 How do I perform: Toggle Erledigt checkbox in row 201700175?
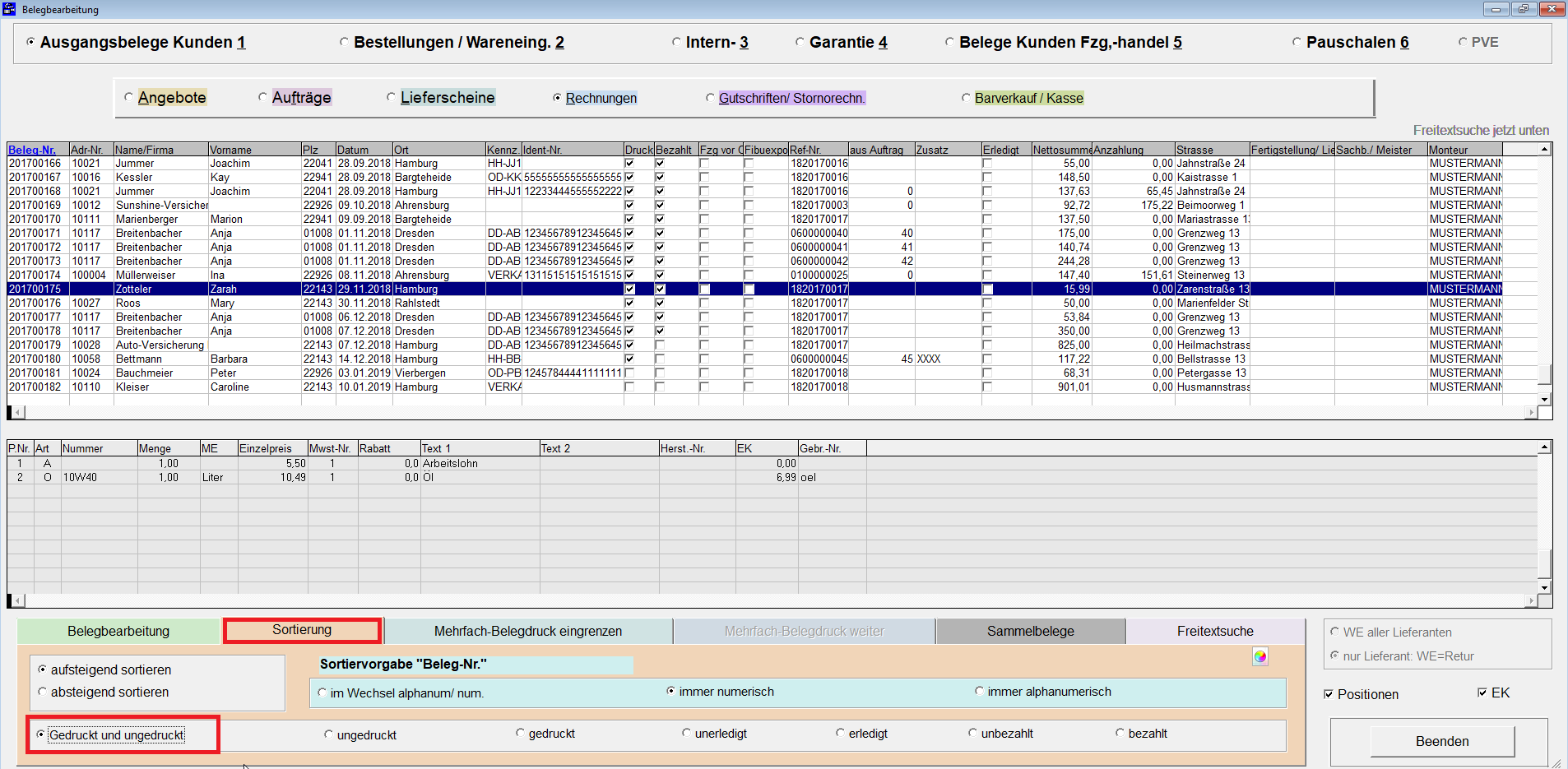pyautogui.click(x=987, y=290)
